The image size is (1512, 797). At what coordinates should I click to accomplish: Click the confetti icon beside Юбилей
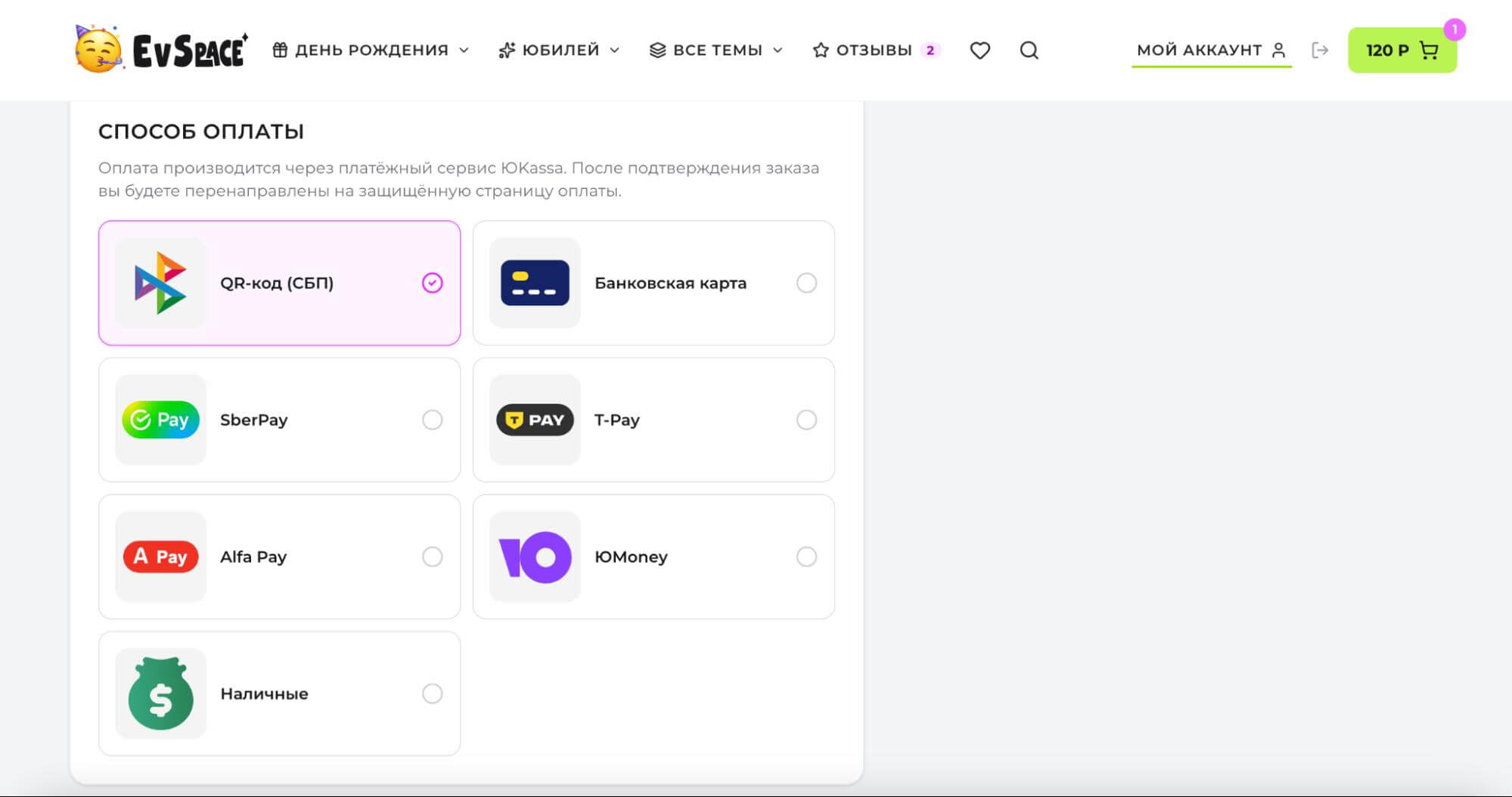[507, 50]
